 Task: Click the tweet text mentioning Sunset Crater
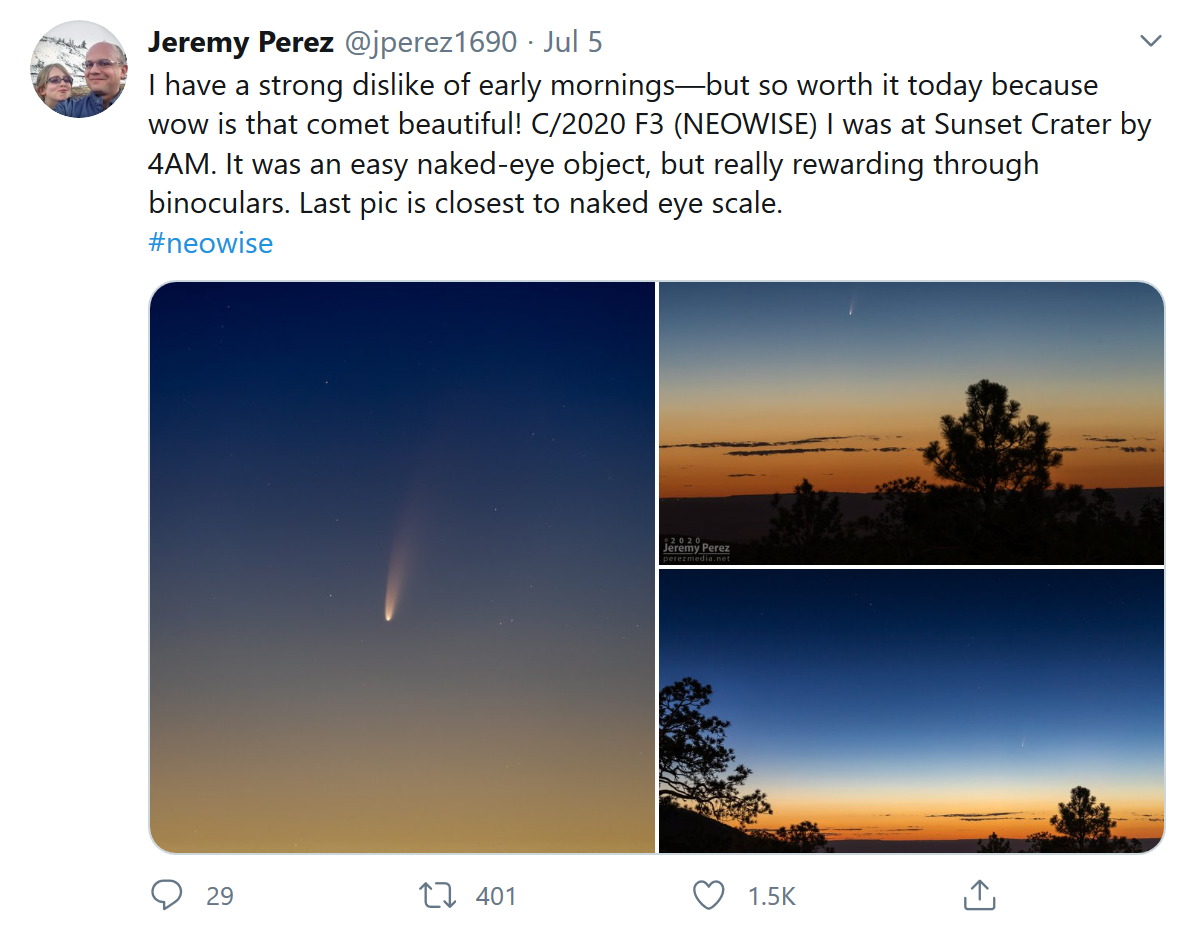pos(650,125)
